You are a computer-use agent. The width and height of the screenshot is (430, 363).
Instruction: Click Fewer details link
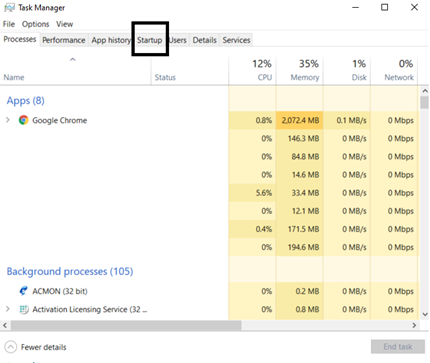pos(43,347)
